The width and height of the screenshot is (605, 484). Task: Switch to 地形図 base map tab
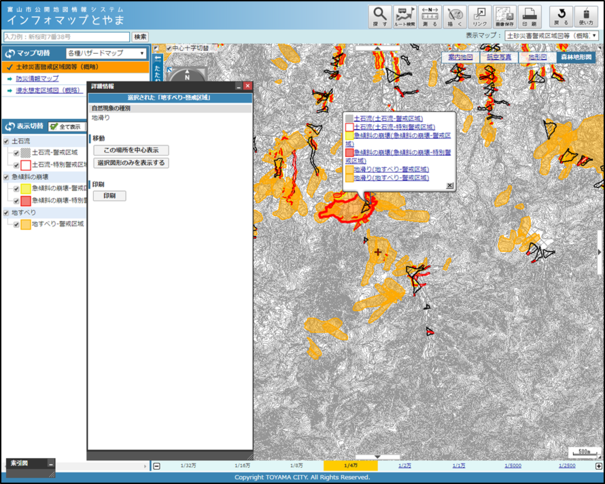[537, 57]
